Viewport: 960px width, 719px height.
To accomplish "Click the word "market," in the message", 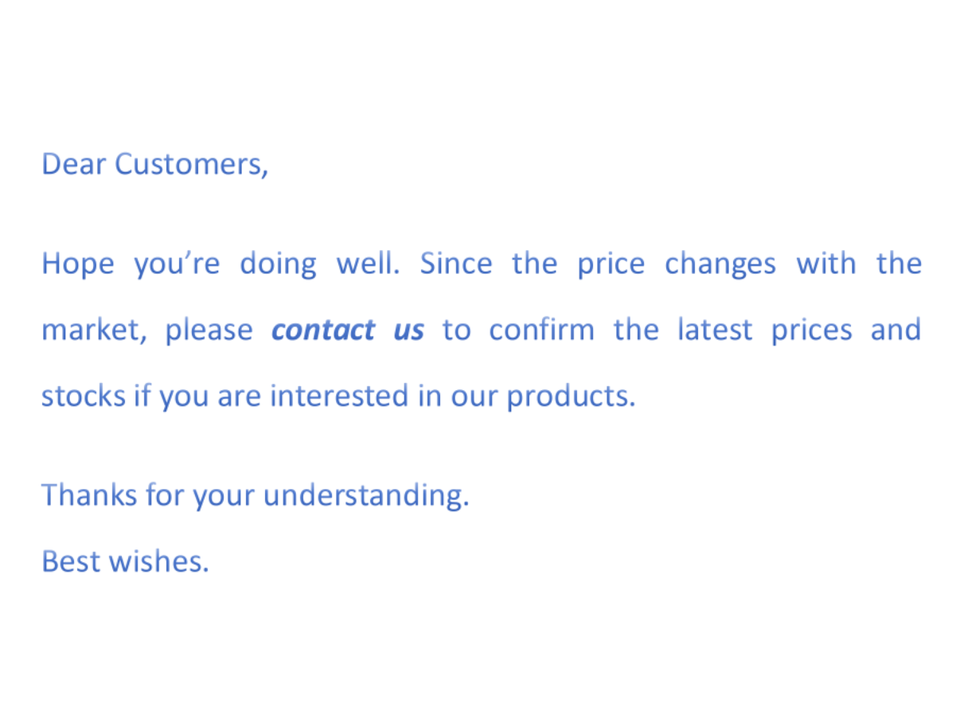I will [95, 331].
